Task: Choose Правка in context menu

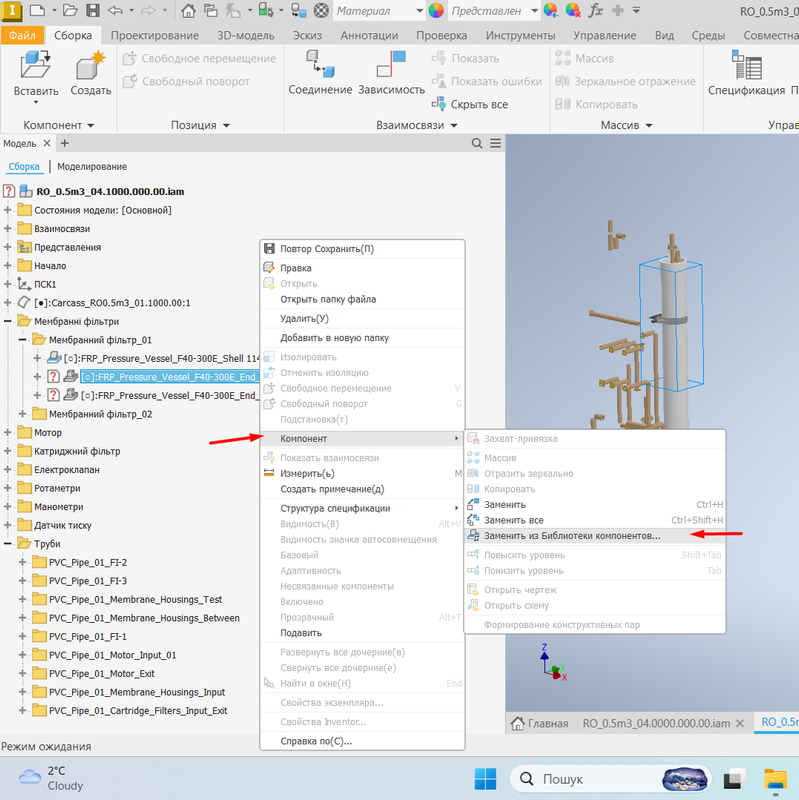Action: point(362,268)
